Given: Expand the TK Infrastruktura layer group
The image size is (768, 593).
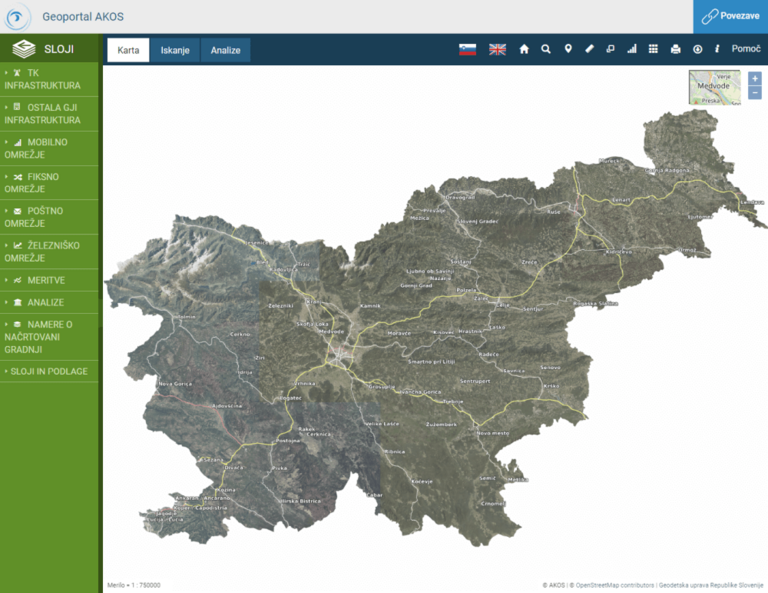Looking at the screenshot, I should tap(6, 72).
